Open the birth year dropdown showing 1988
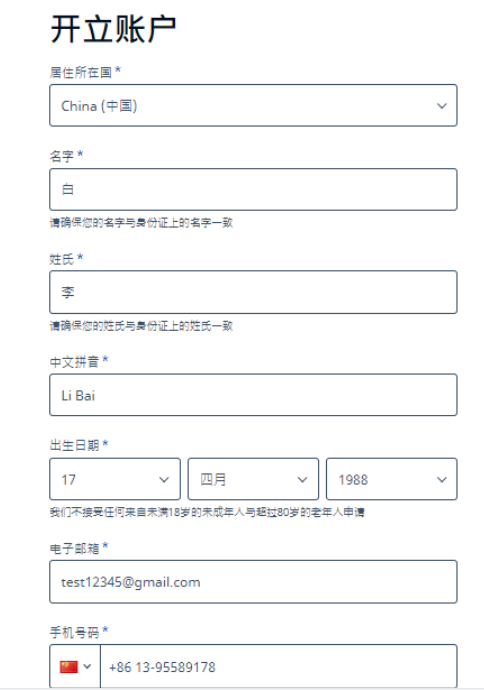This screenshot has height=690, width=484. point(392,479)
